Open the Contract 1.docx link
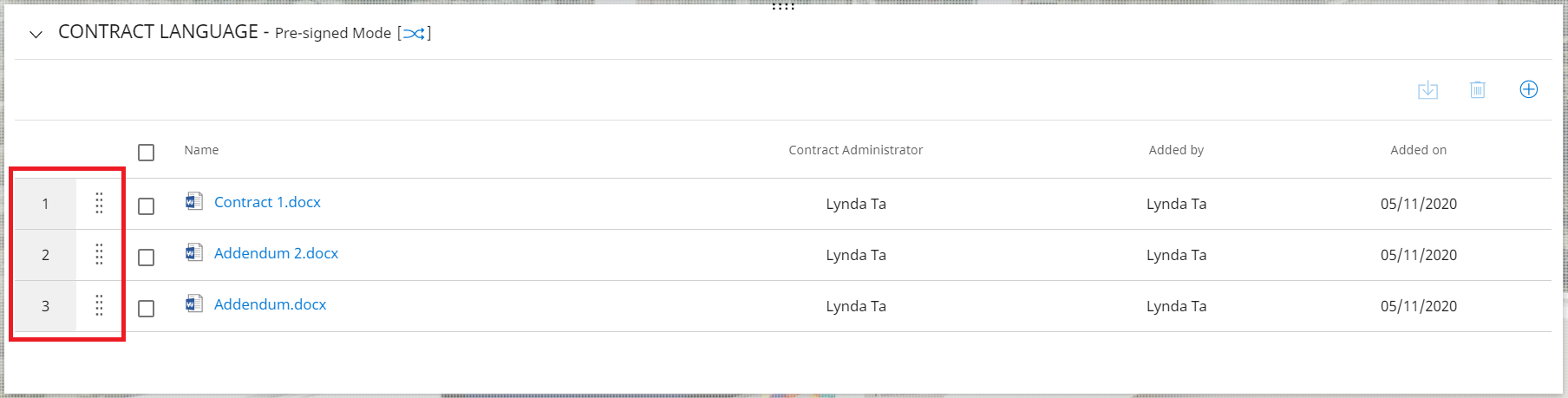1568x398 pixels. [267, 202]
